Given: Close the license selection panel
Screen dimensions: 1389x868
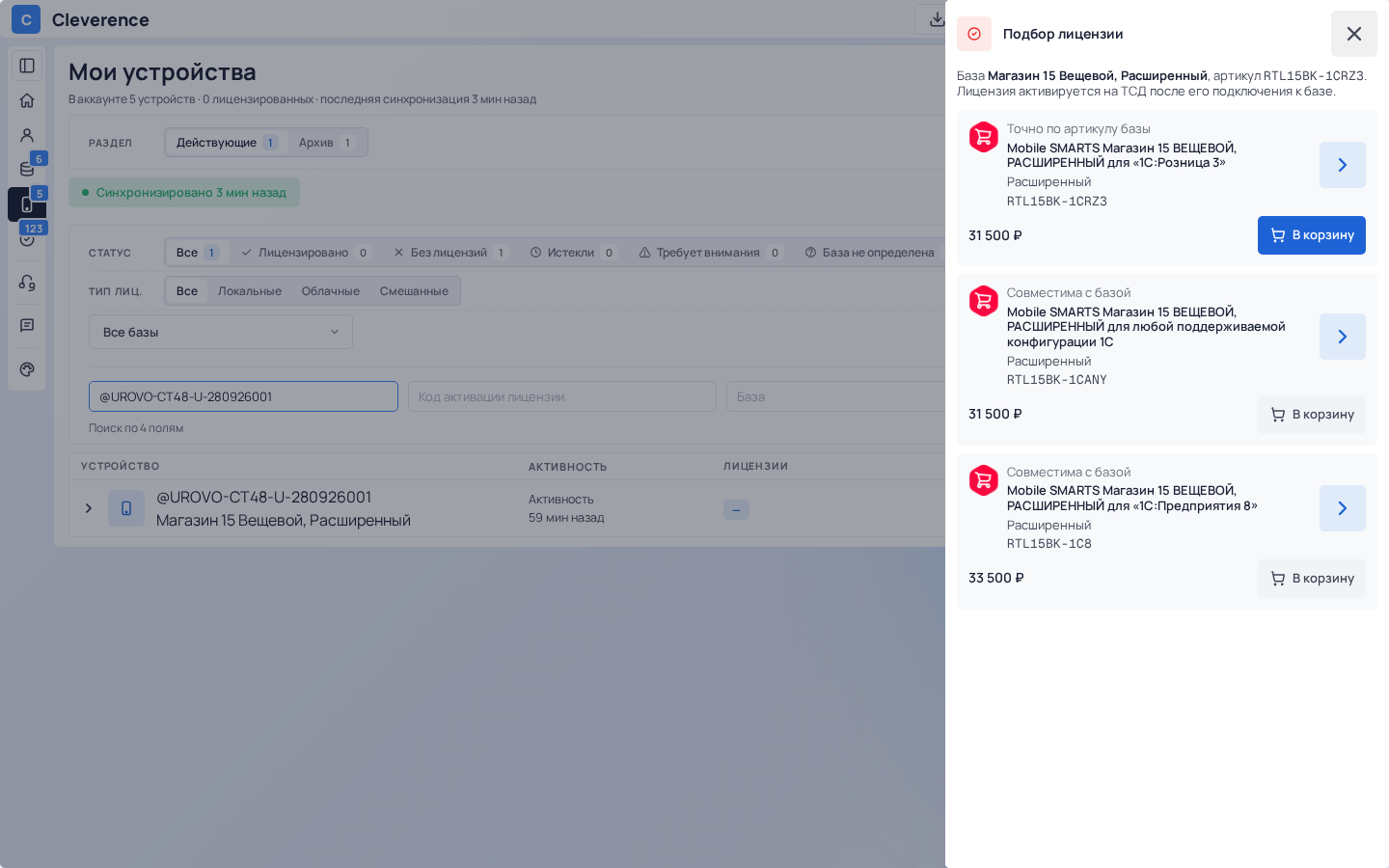Looking at the screenshot, I should [x=1354, y=34].
